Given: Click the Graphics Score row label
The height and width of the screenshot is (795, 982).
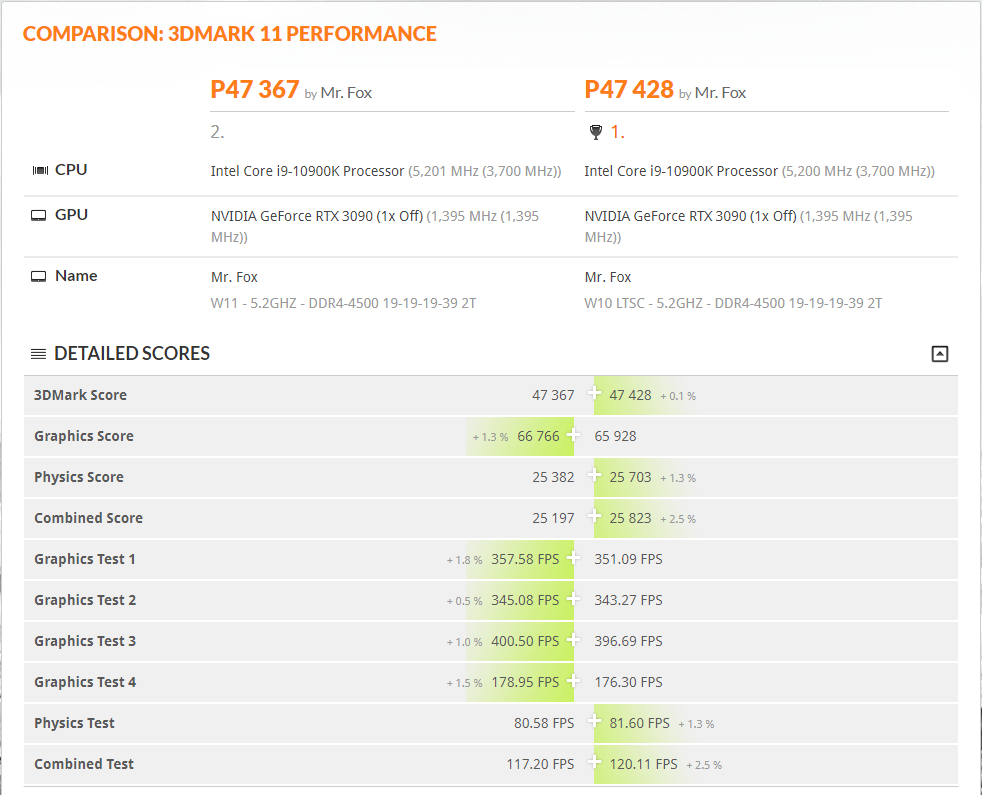Looking at the screenshot, I should pos(84,436).
